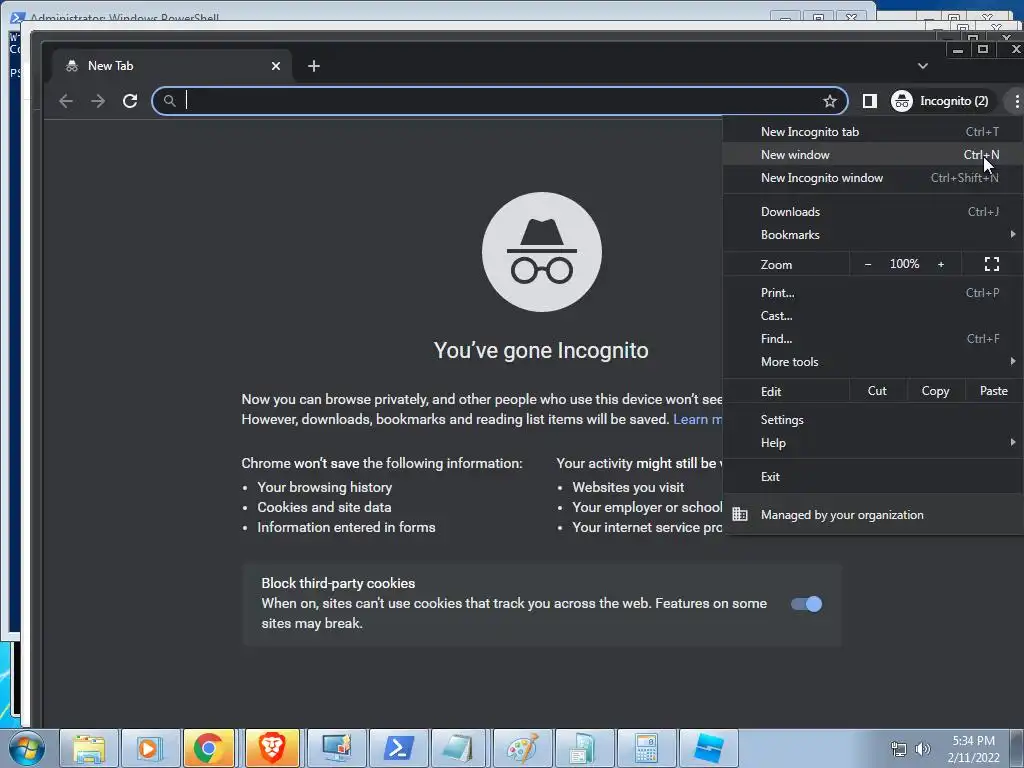Click the Chrome taskbar icon
Viewport: 1024px width, 768px height.
(x=208, y=748)
